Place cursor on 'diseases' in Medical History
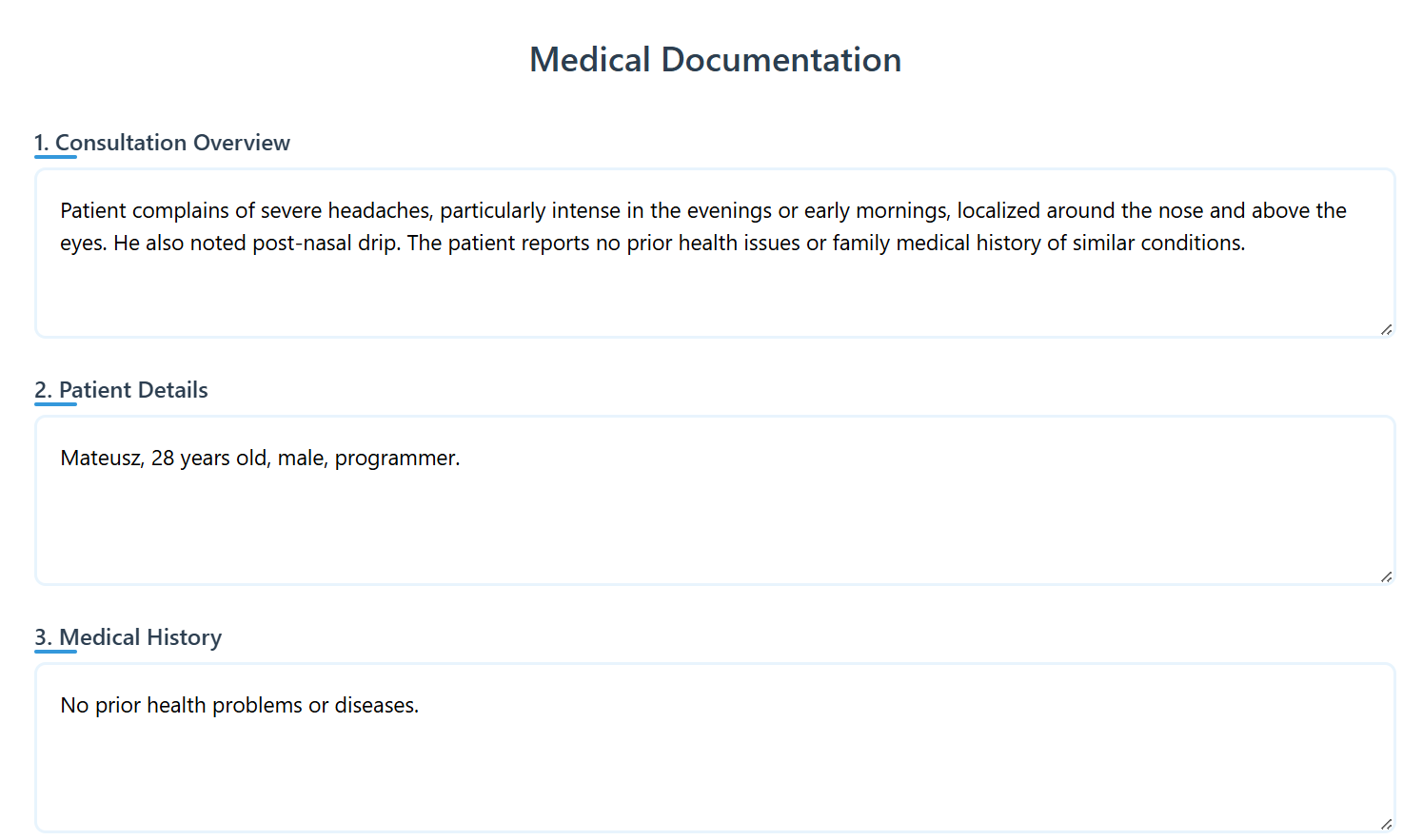Screen dimensions: 1423x840 375,706
